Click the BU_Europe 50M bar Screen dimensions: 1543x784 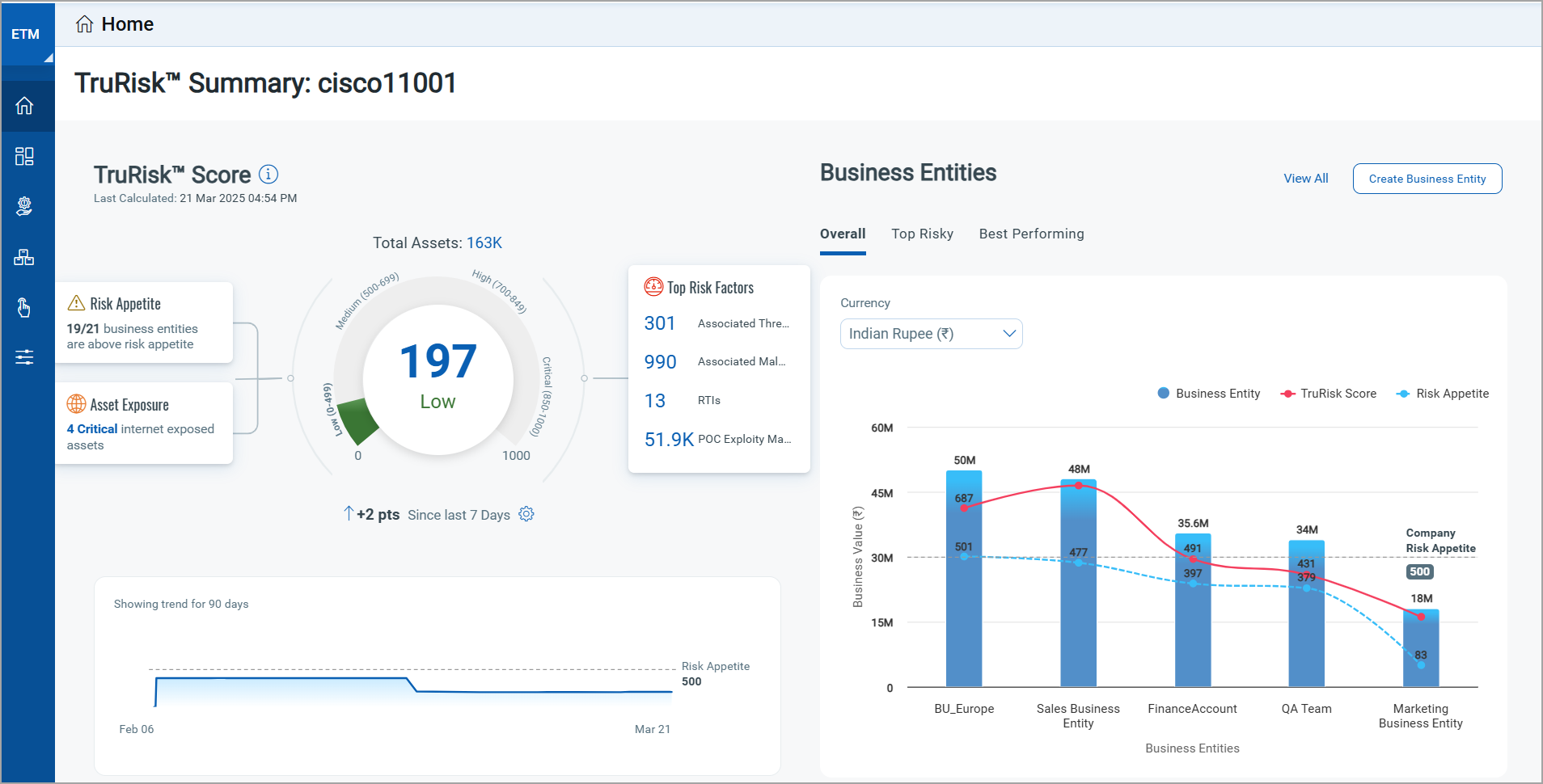pyautogui.click(x=964, y=579)
